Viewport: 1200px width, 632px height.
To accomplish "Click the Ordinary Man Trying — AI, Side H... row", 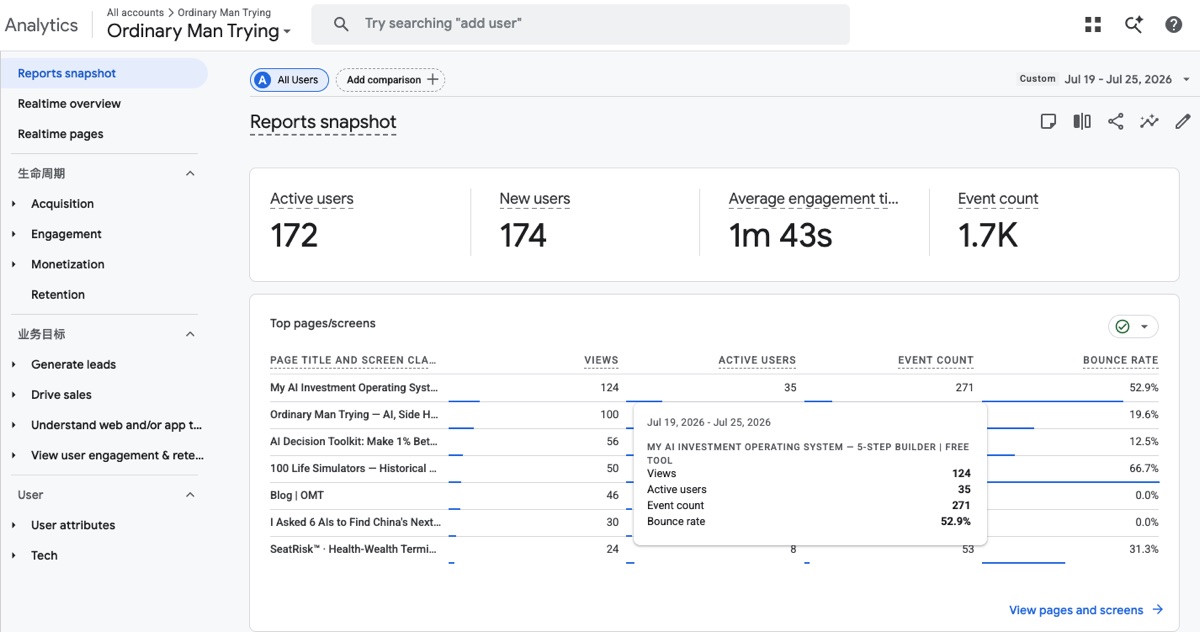I will 714,415.
